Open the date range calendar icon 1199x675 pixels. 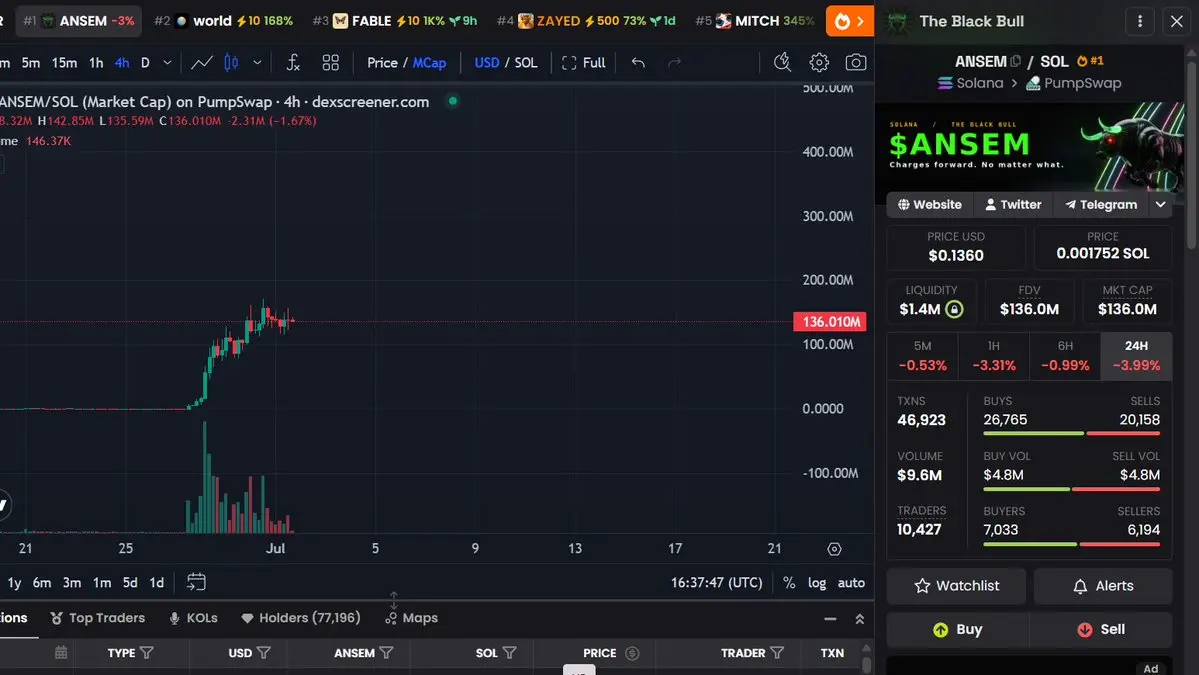196,583
